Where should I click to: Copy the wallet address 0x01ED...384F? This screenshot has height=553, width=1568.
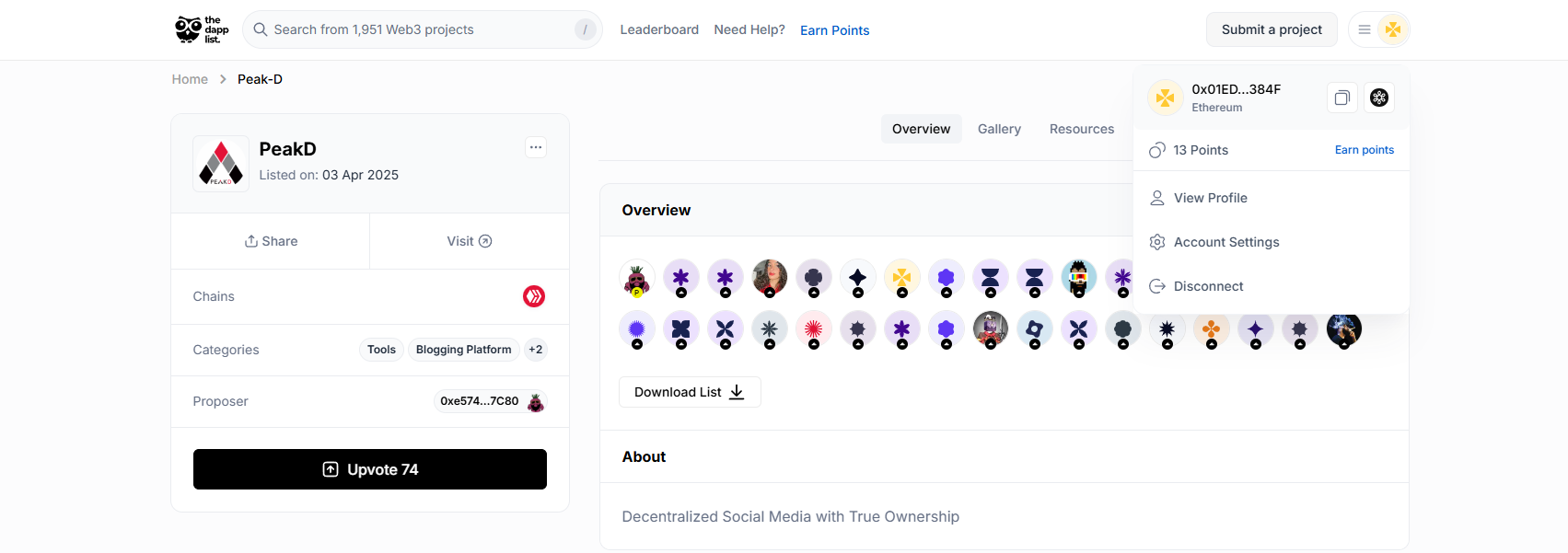[x=1342, y=98]
